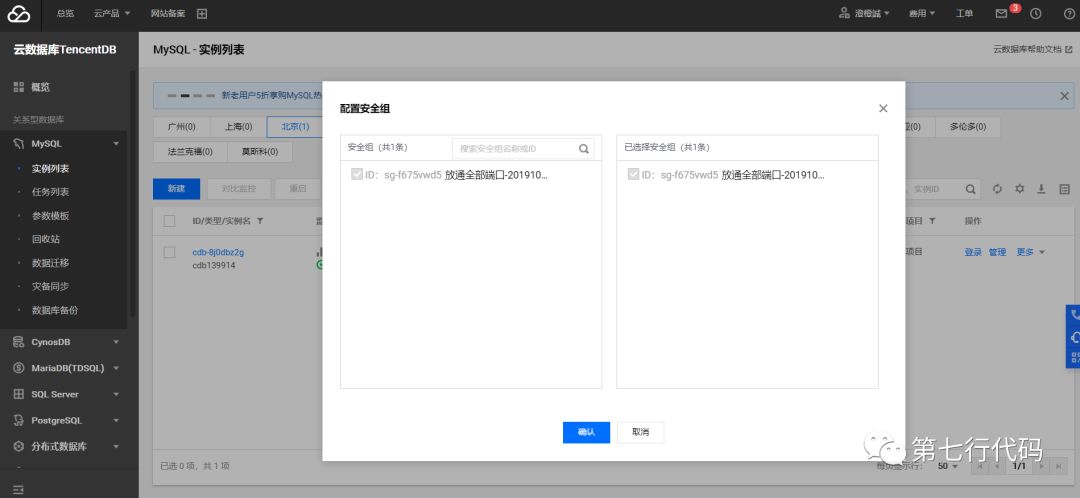Click the Tencent Cloud logo icon
This screenshot has width=1080, height=498.
[19, 13]
